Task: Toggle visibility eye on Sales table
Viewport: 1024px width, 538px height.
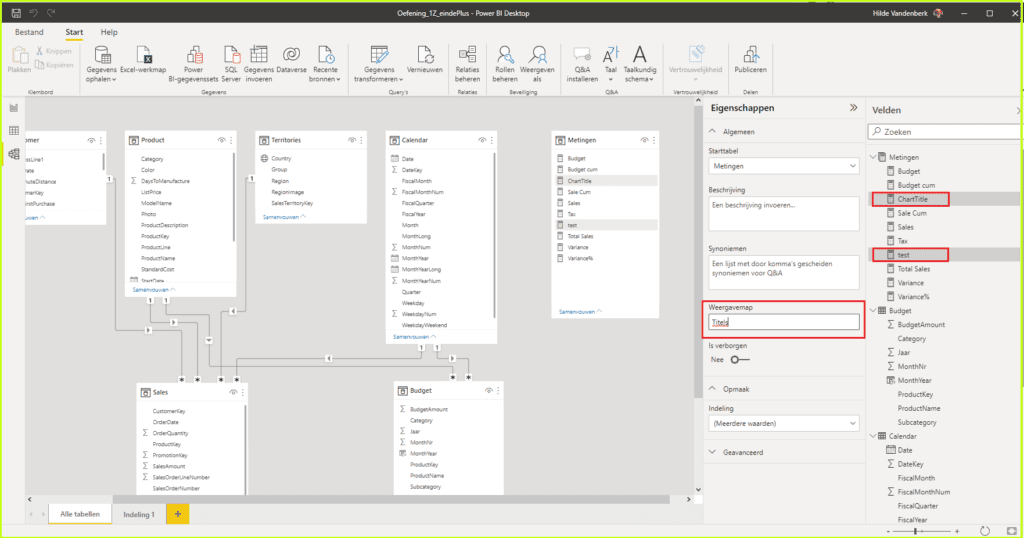Action: [233, 392]
